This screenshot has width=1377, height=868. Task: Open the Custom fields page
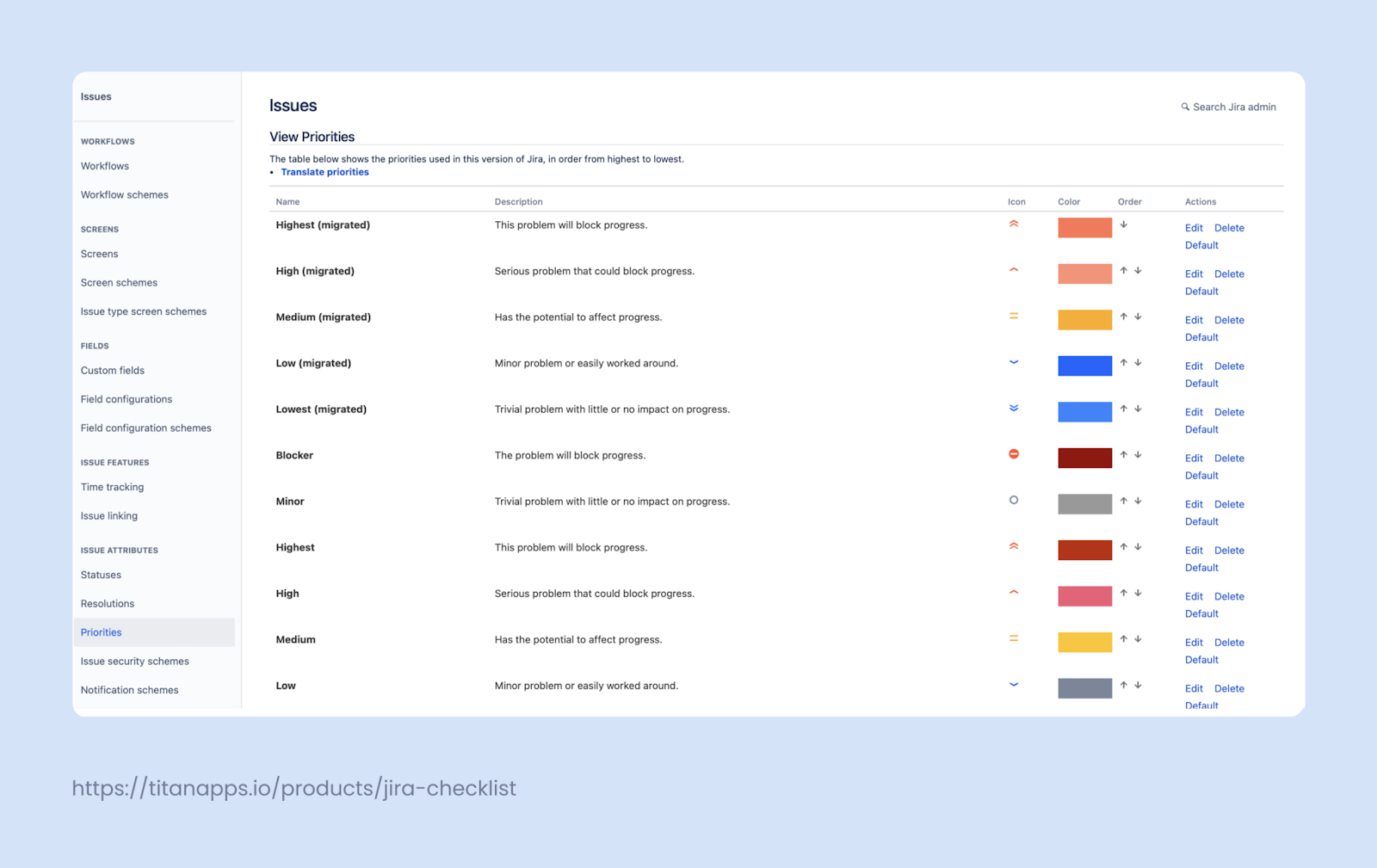[112, 370]
